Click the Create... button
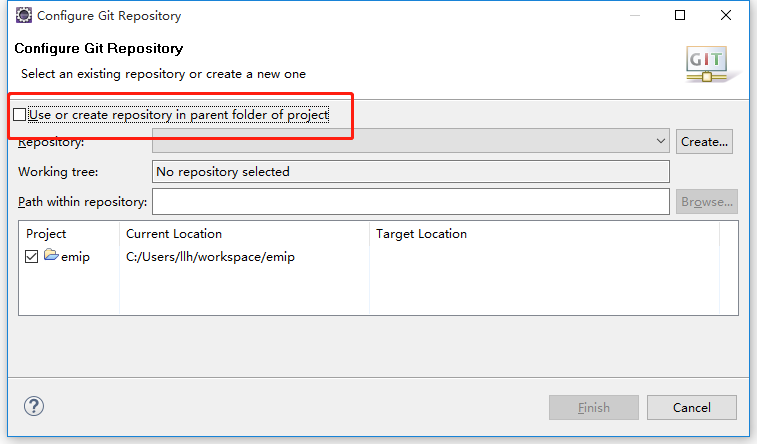 (x=704, y=141)
